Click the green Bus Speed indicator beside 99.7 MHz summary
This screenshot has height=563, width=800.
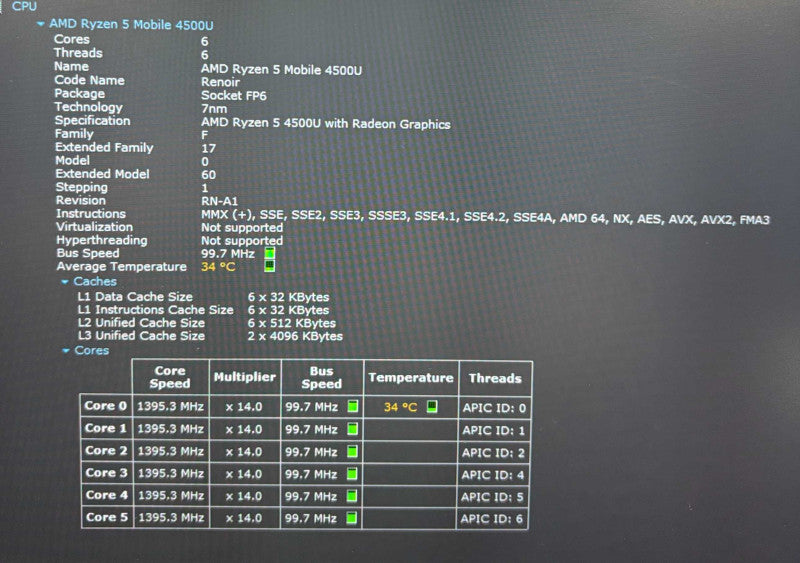pyautogui.click(x=270, y=253)
